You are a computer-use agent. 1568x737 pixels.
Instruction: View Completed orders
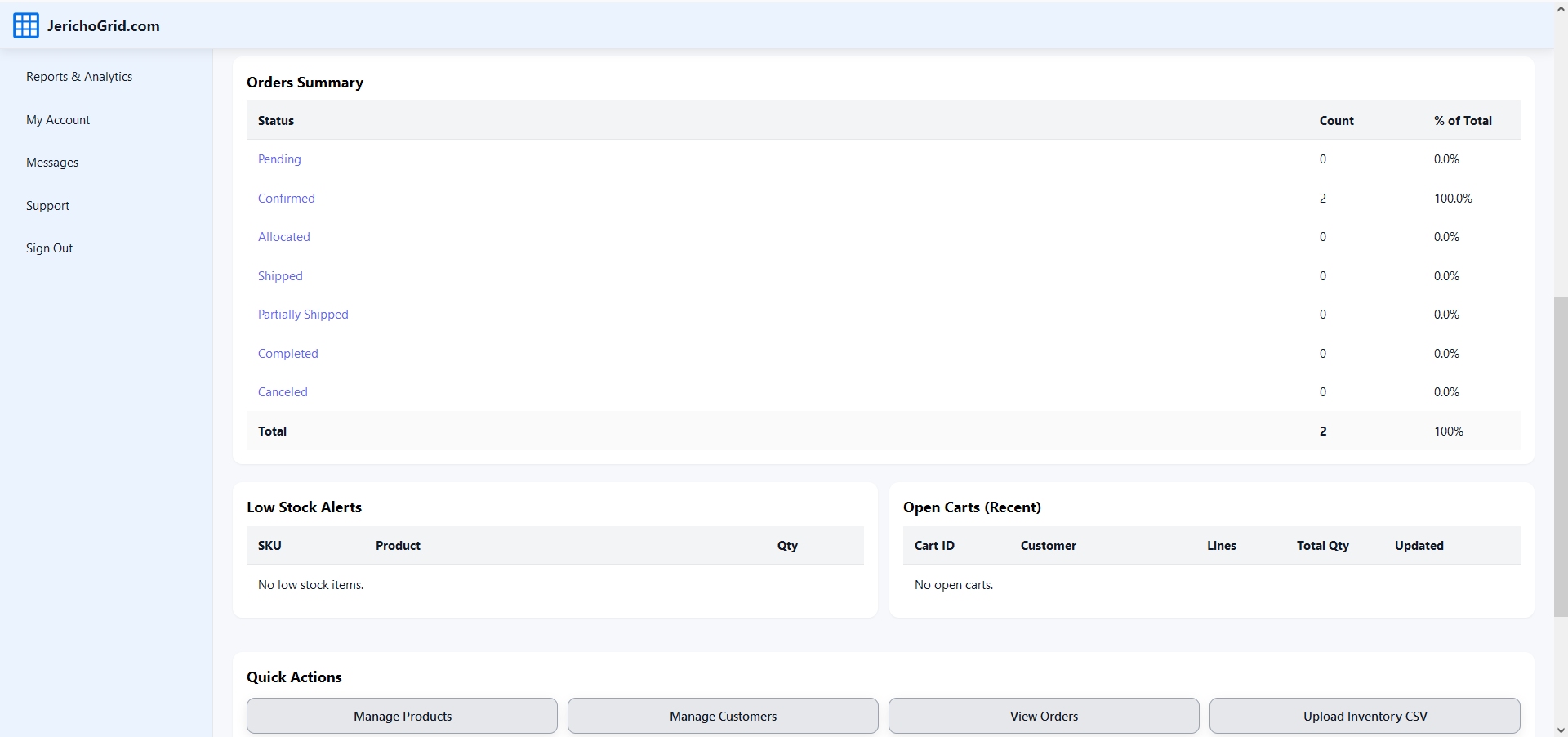287,353
